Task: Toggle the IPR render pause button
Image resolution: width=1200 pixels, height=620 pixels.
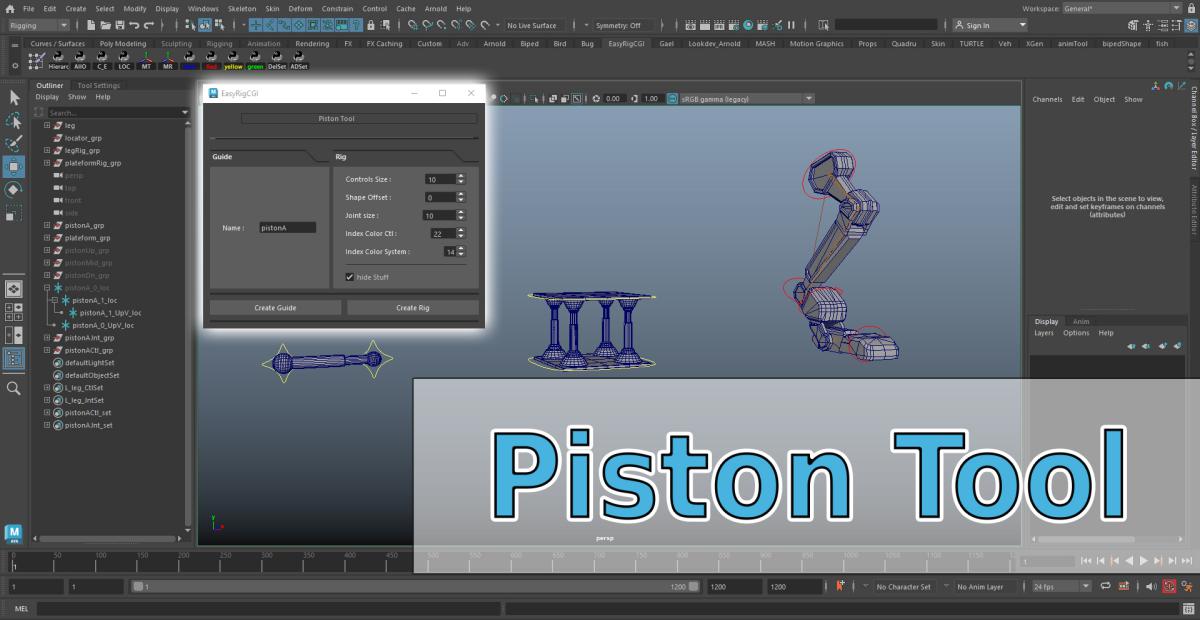Action: click(792, 25)
